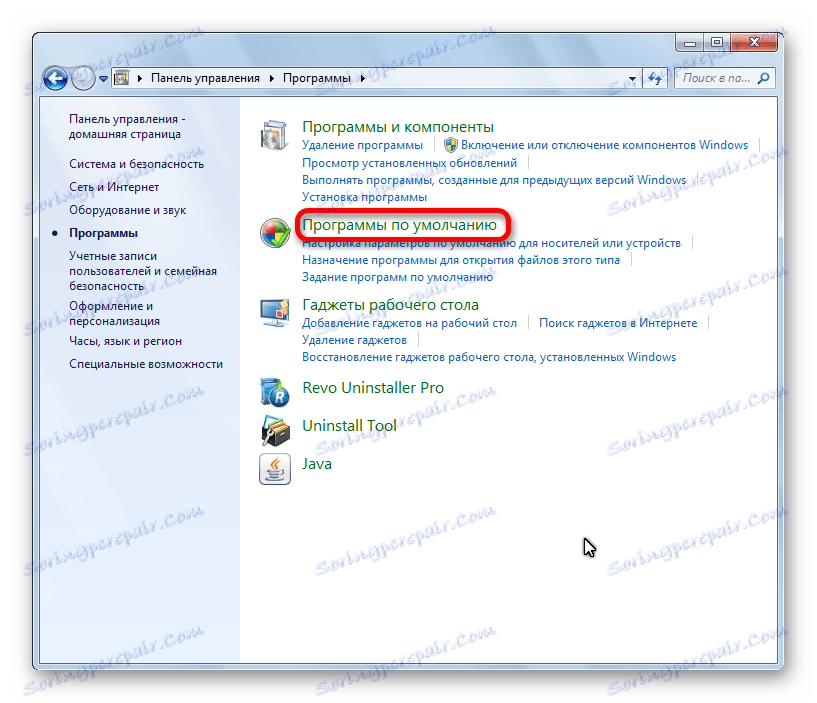The width and height of the screenshot is (817, 703).
Task: Click the Programs and Features icon
Action: tap(274, 135)
